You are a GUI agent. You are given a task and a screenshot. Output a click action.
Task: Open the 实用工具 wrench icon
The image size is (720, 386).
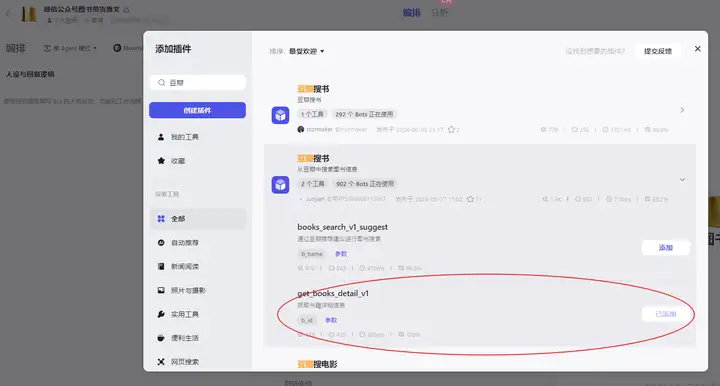point(161,314)
